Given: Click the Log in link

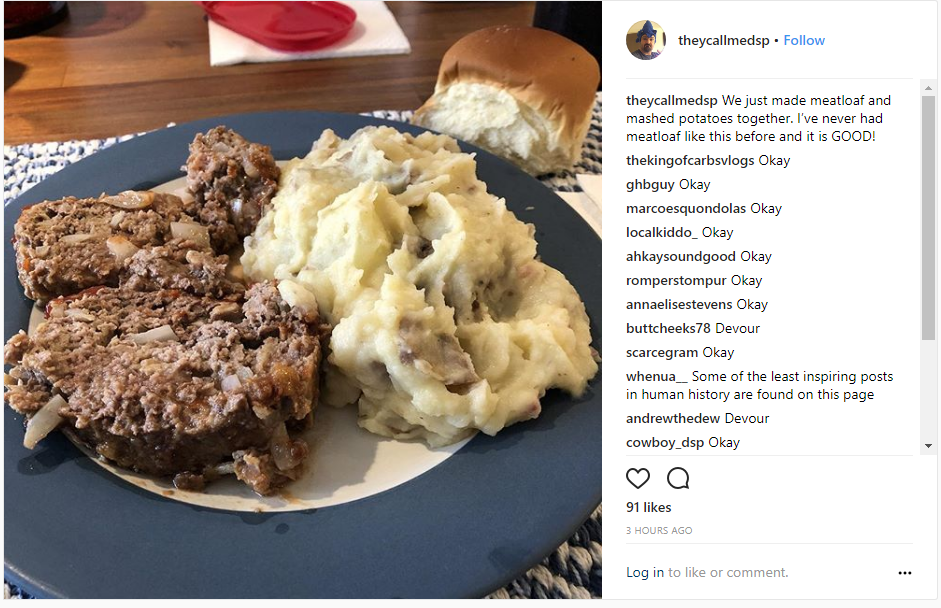Looking at the screenshot, I should [645, 573].
